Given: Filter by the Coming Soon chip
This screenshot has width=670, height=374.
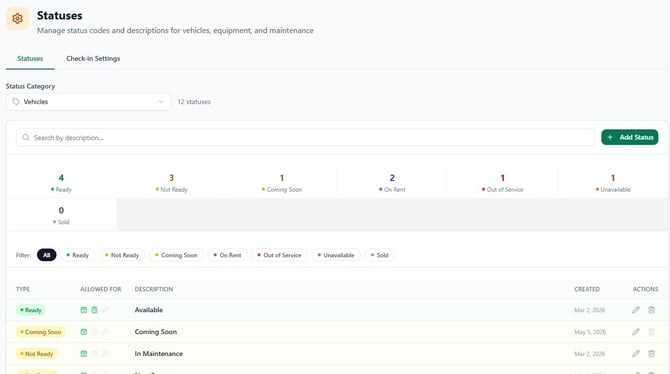Looking at the screenshot, I should coord(176,255).
